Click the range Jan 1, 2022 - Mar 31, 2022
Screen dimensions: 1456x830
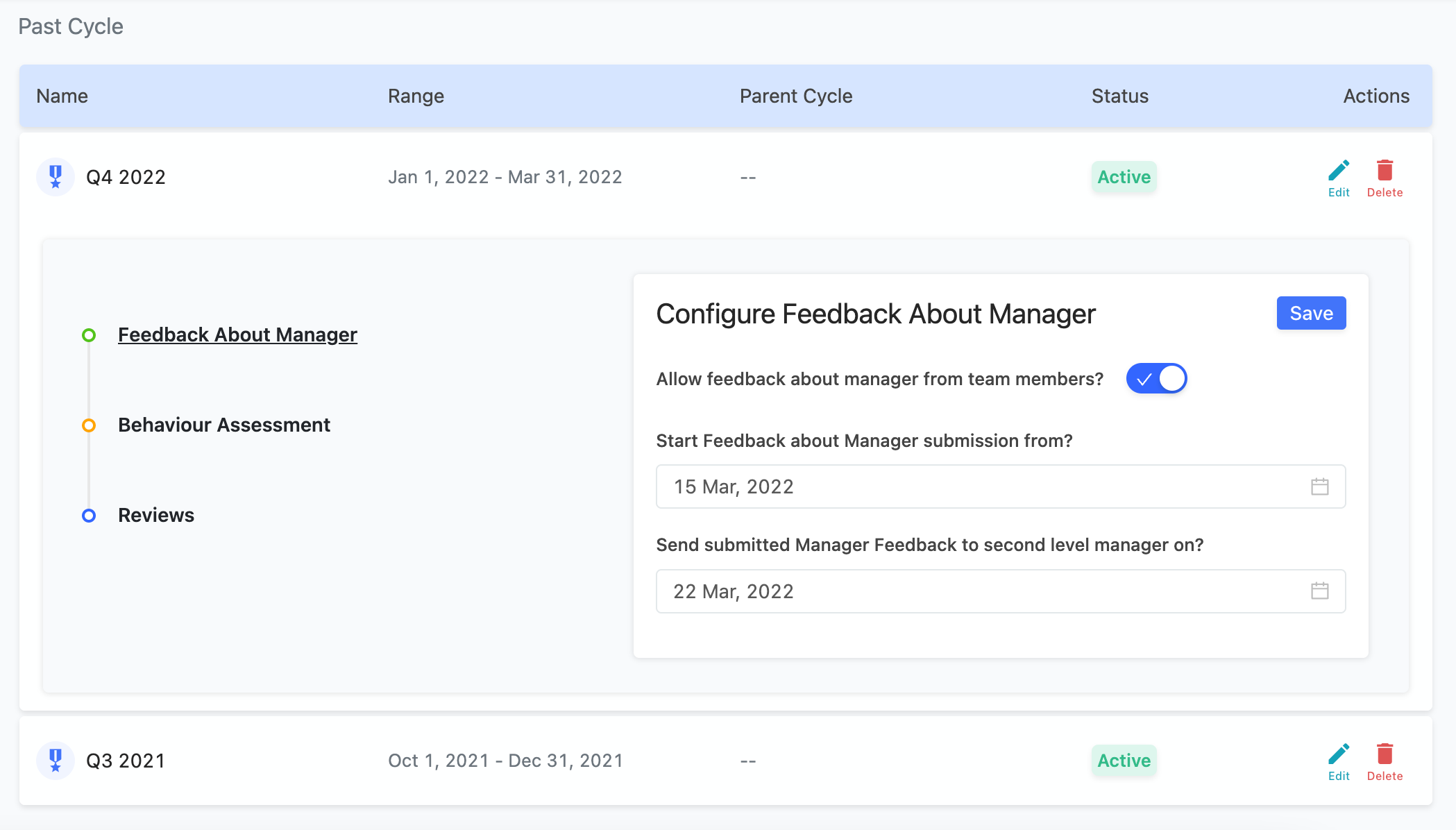(505, 177)
